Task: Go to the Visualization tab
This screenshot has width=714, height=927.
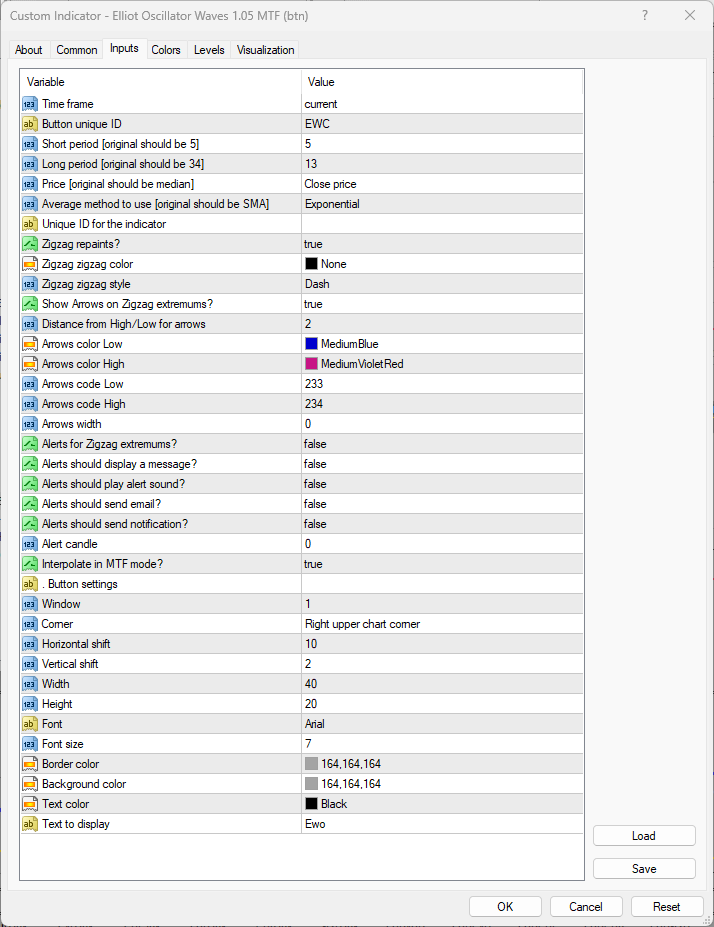Action: coord(265,50)
